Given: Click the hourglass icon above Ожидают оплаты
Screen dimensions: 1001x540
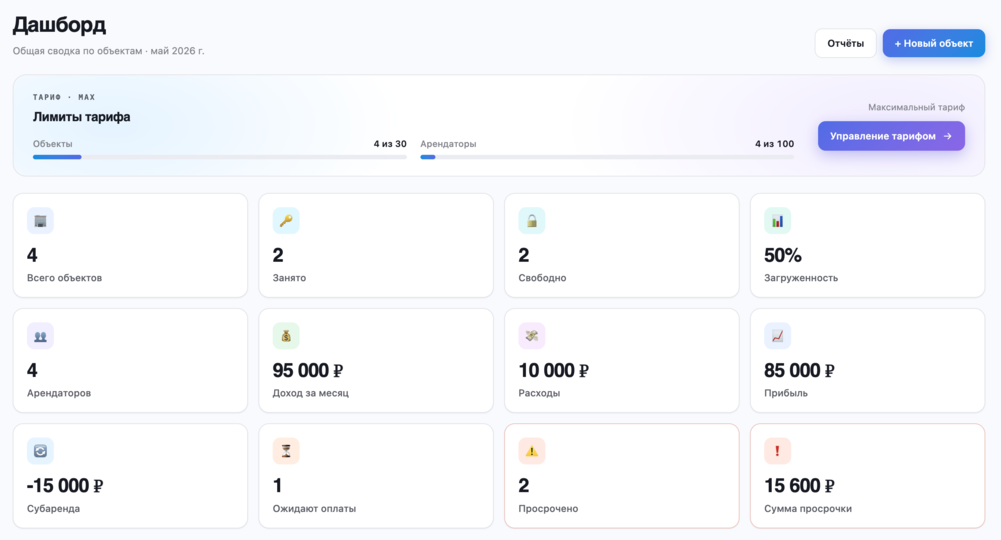Looking at the screenshot, I should 286,451.
